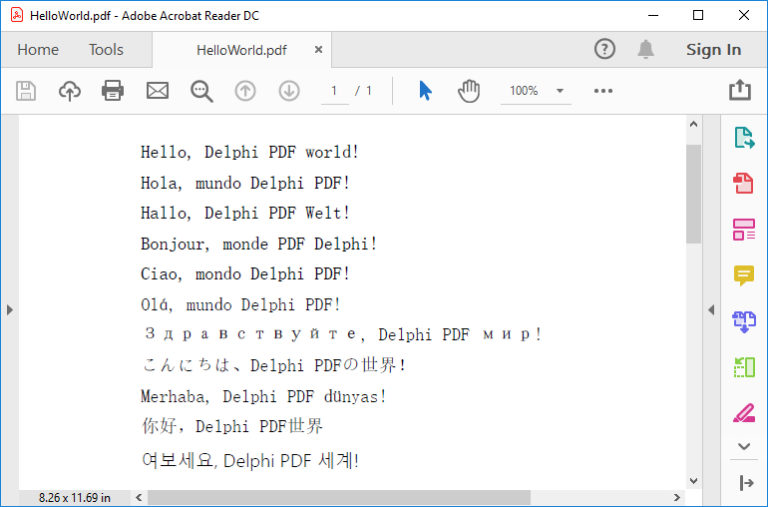Click the 100% zoom field
Screen dimensions: 768x507
524,91
